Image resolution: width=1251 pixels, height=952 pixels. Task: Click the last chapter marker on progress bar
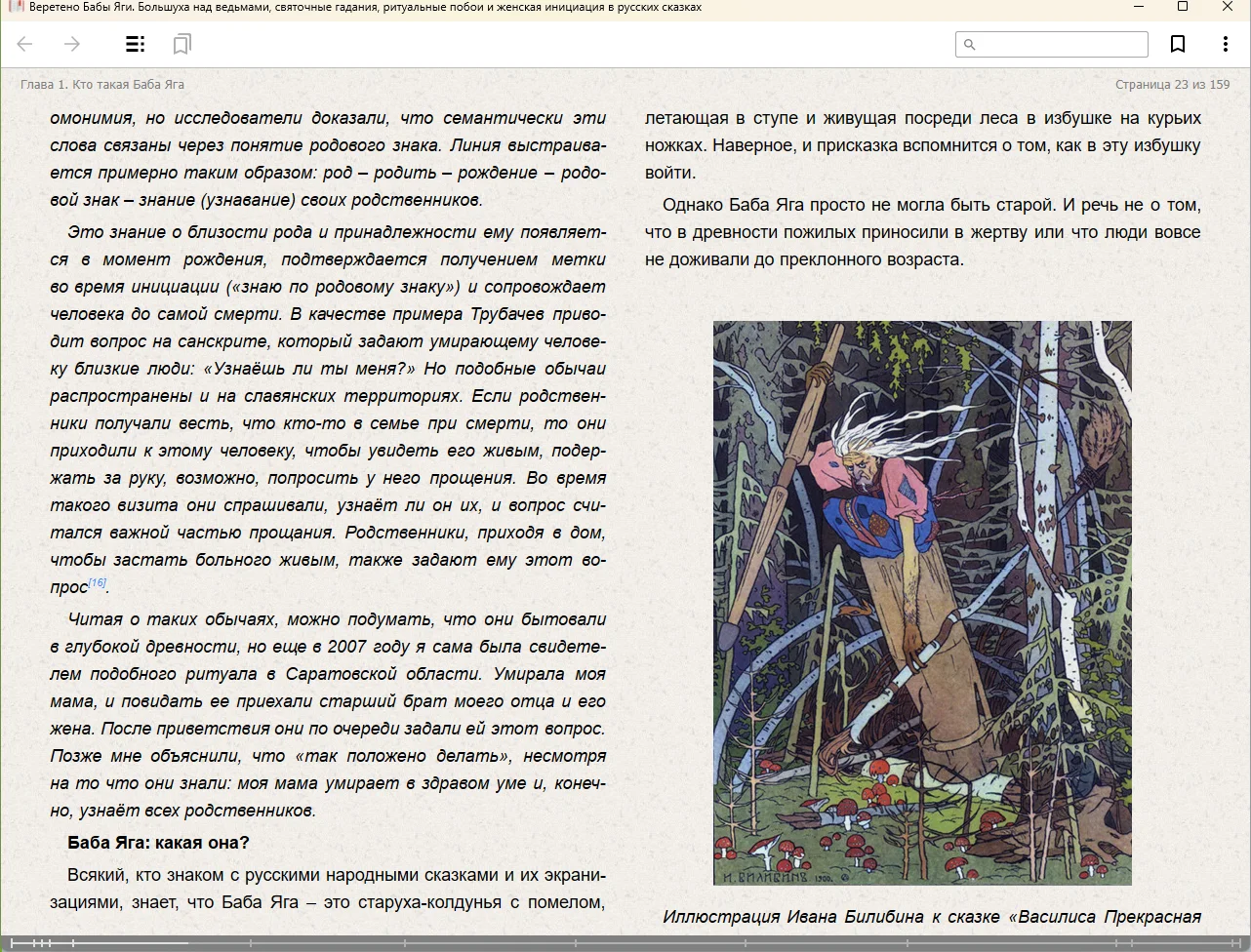[1236, 943]
